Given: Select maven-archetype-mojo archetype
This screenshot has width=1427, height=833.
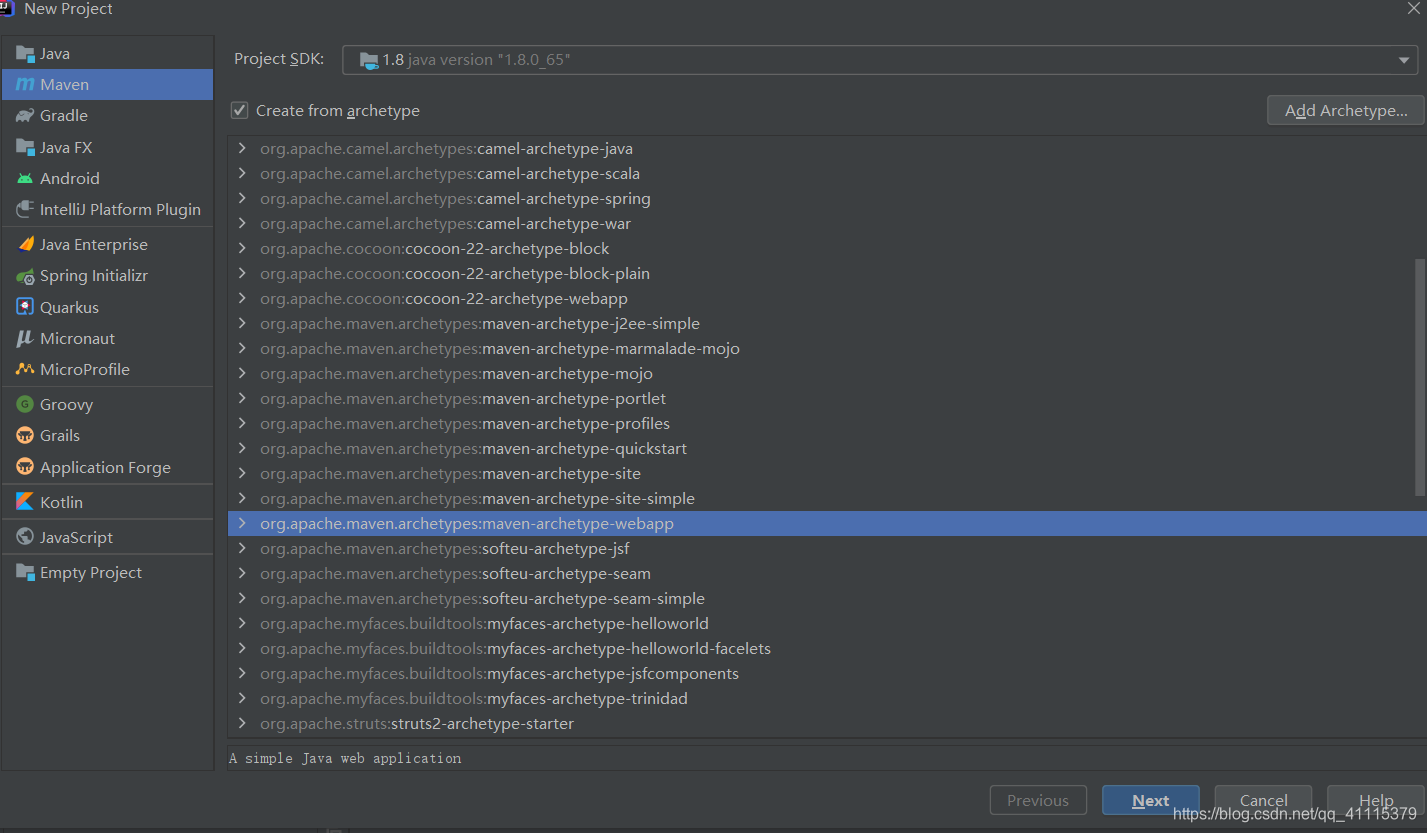Looking at the screenshot, I should (x=827, y=373).
